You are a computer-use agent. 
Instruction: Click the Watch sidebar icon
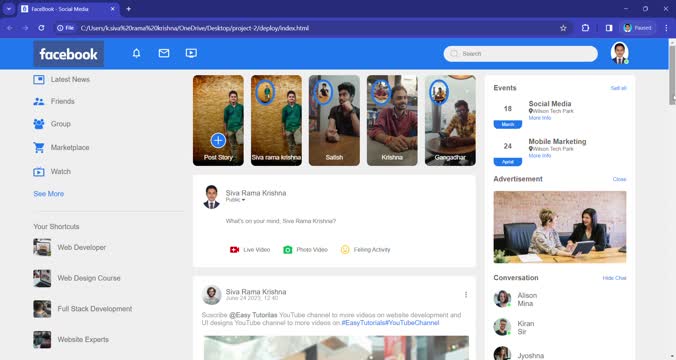[x=39, y=172]
